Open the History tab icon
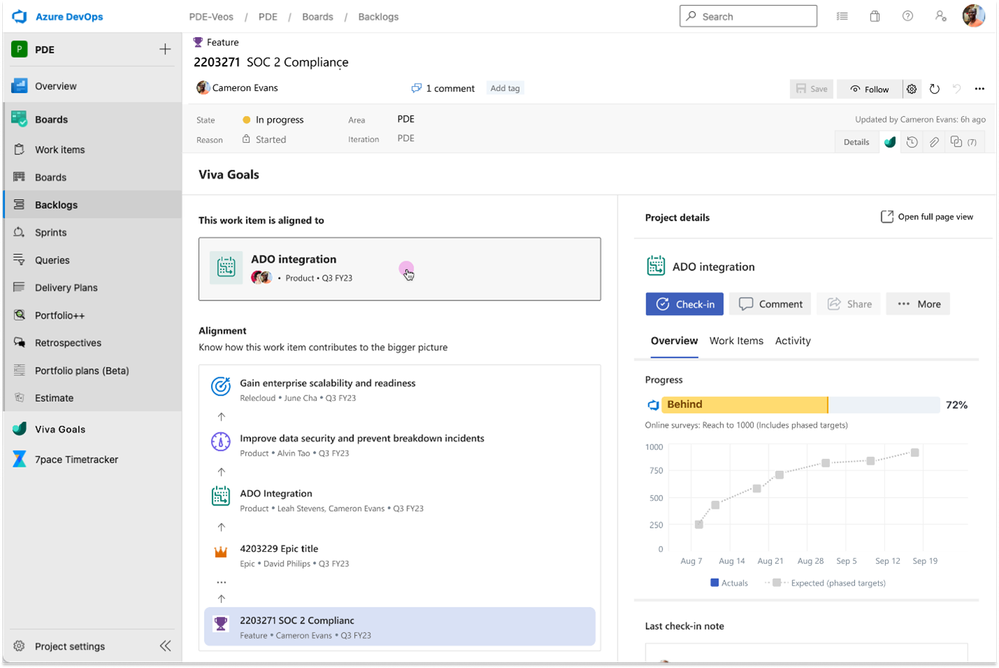This screenshot has width=999, height=668. (x=912, y=142)
